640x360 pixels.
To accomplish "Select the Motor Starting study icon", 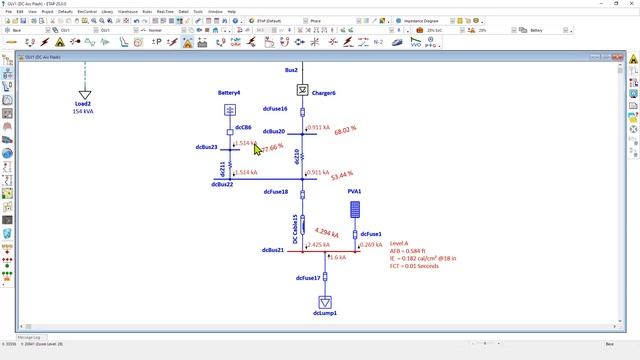I will pos(75,42).
